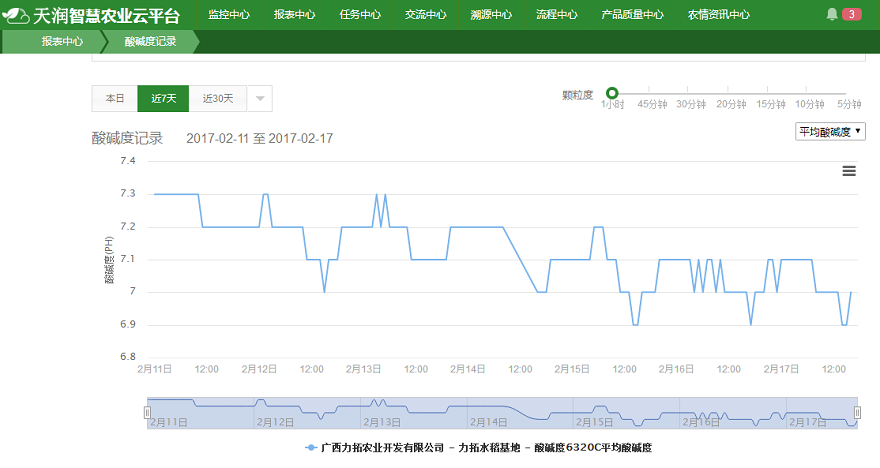Image resolution: width=880 pixels, height=468 pixels.
Task: Click the right navigator range handle
Action: coord(857,412)
